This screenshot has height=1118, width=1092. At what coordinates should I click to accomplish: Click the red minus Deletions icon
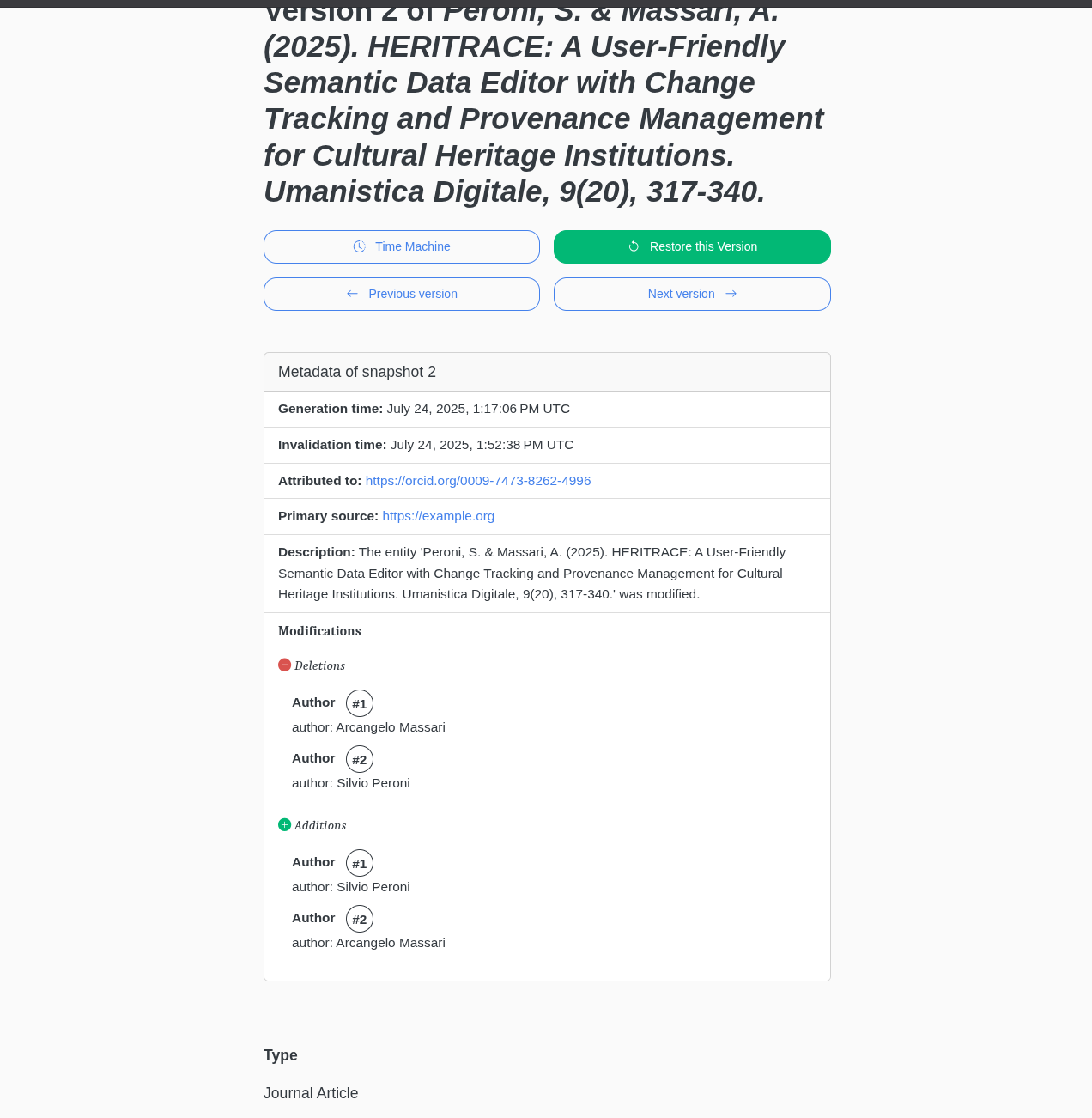pos(285,665)
